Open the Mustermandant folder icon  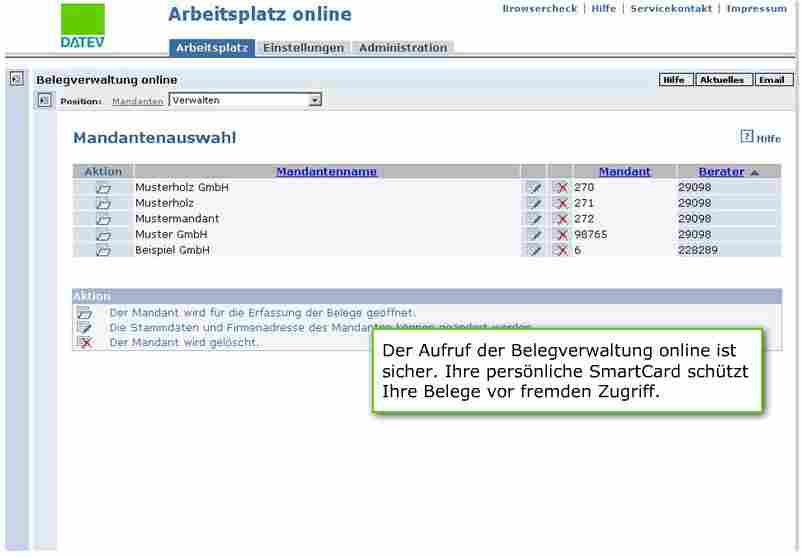click(x=103, y=220)
